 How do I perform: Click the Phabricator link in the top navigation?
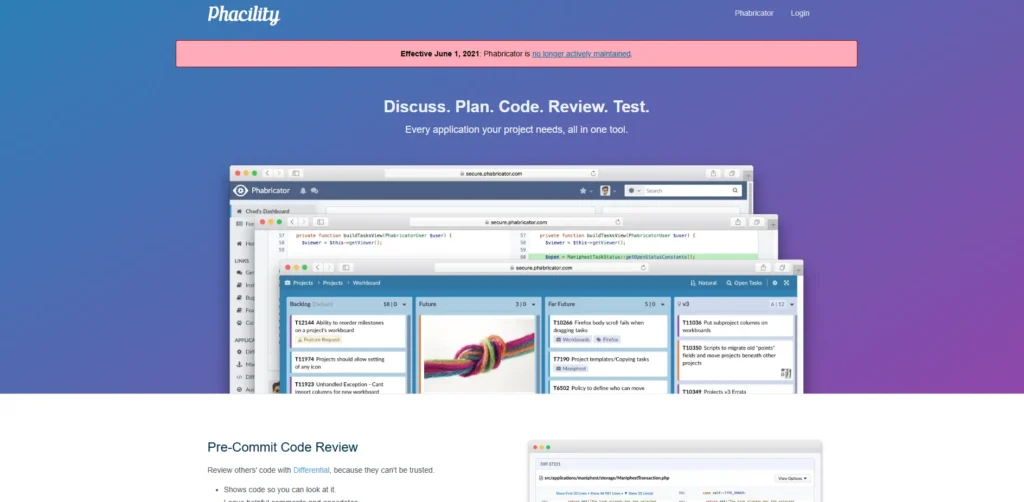click(x=754, y=13)
